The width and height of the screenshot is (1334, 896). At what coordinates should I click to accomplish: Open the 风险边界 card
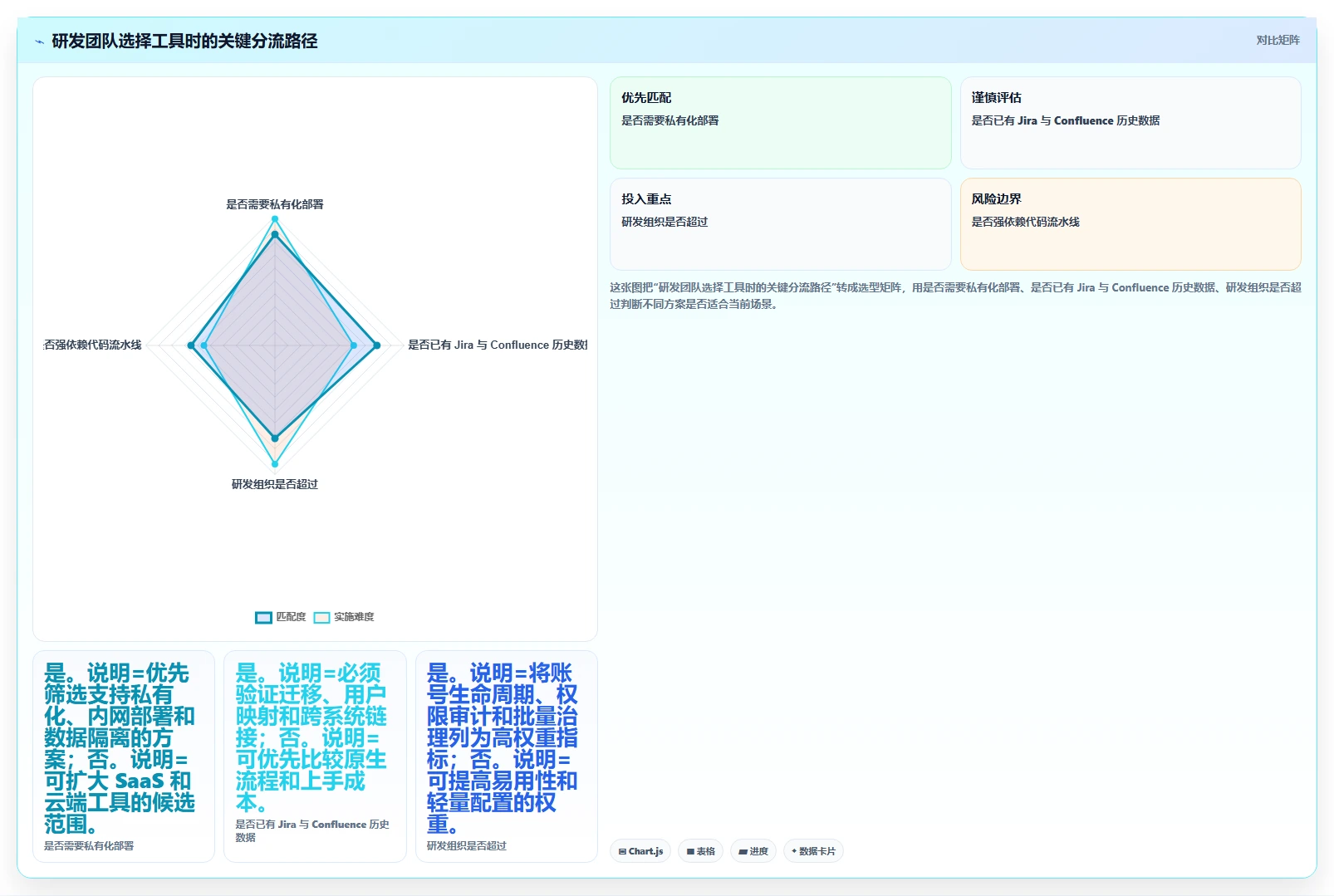[x=1130, y=224]
